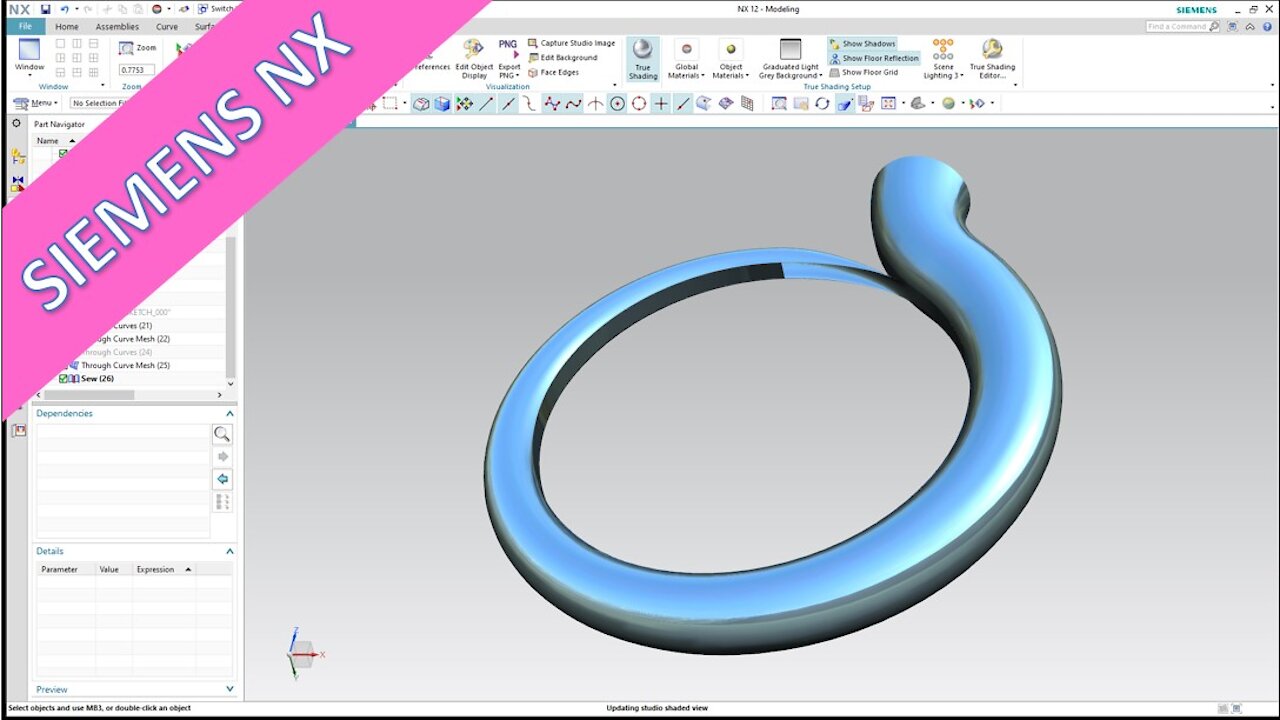Image resolution: width=1280 pixels, height=720 pixels.
Task: Toggle Show Floor Grid
Action: (863, 72)
